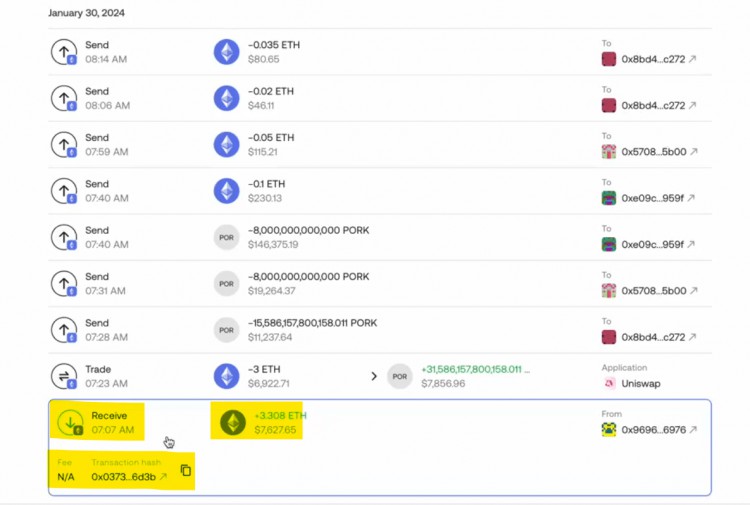Click the Send arrow icon at 08:06 AM
Image resolution: width=750 pixels, height=505 pixels.
click(x=64, y=98)
